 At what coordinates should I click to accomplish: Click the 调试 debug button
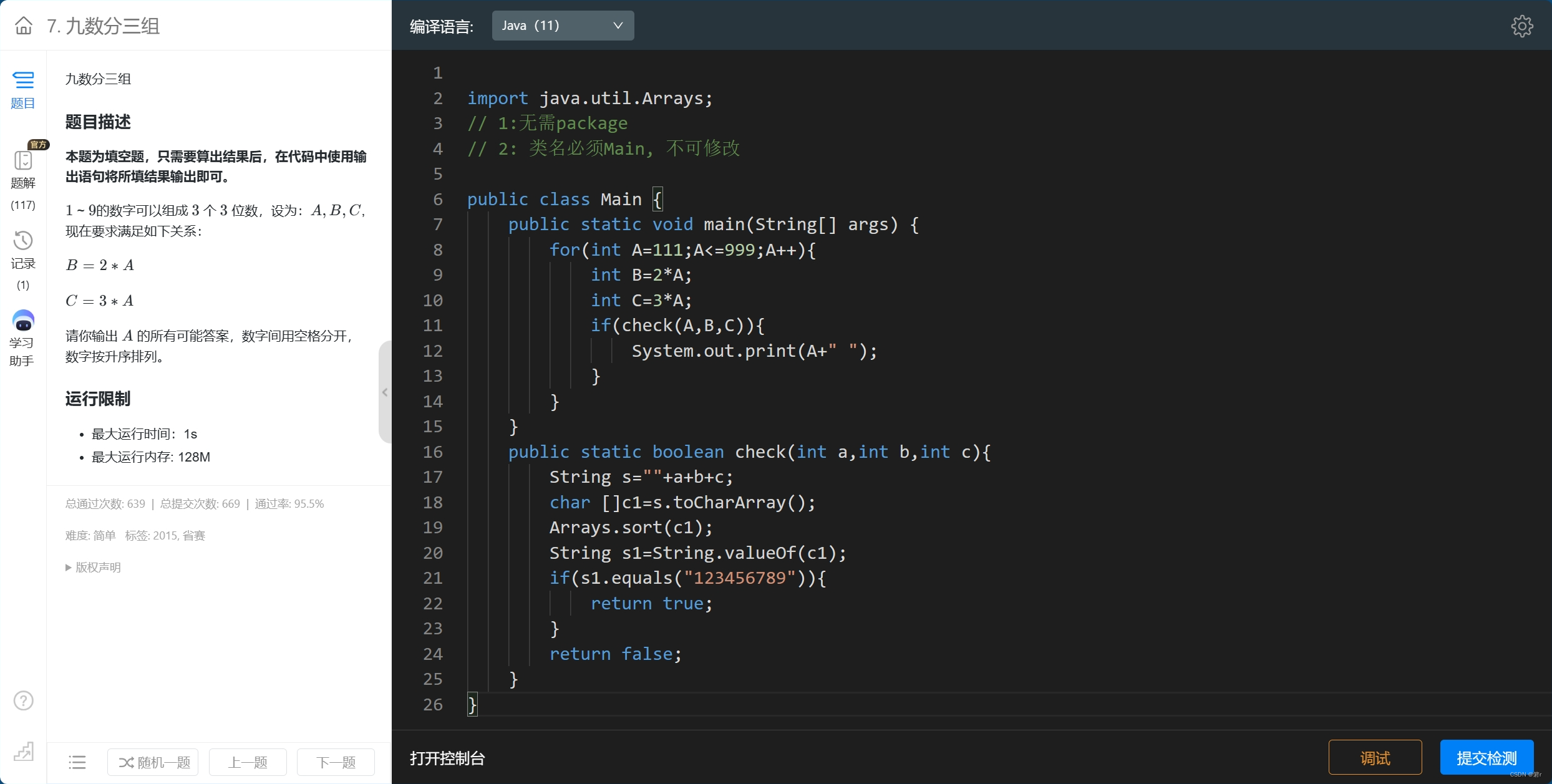point(1375,758)
